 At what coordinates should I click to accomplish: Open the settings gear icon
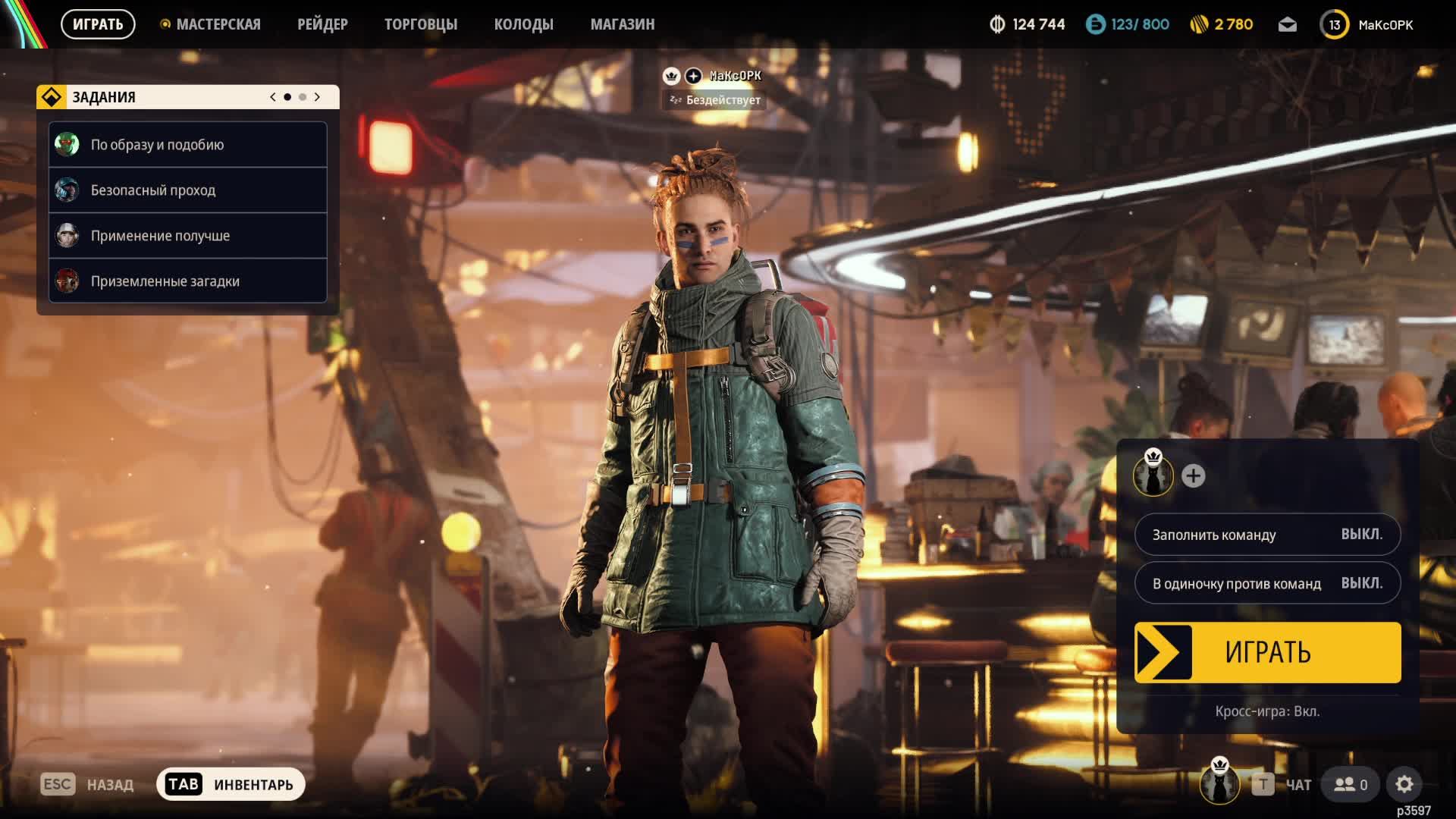pyautogui.click(x=1404, y=784)
